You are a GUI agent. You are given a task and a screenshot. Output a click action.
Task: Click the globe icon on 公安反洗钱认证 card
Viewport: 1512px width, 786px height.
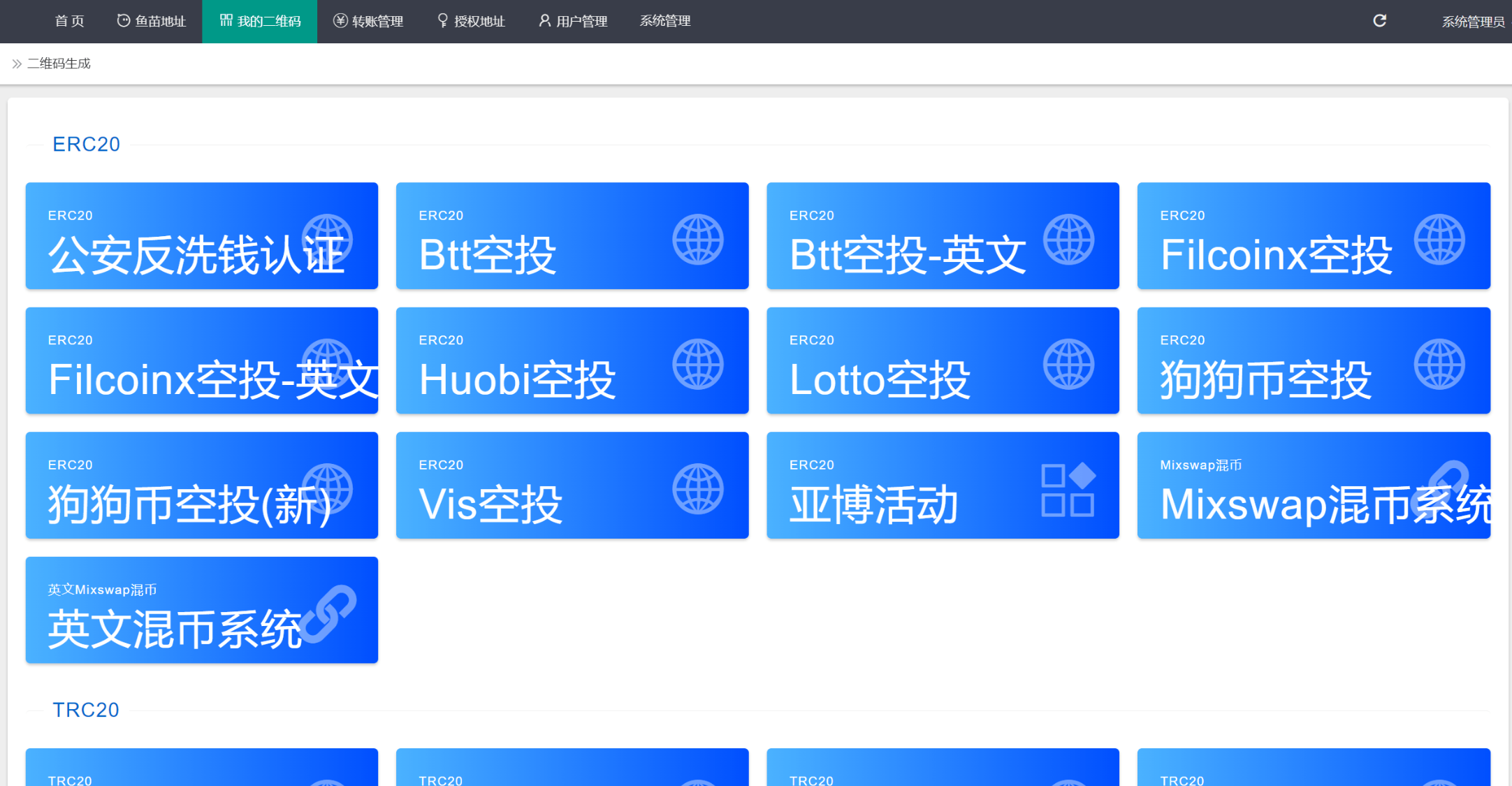(327, 240)
